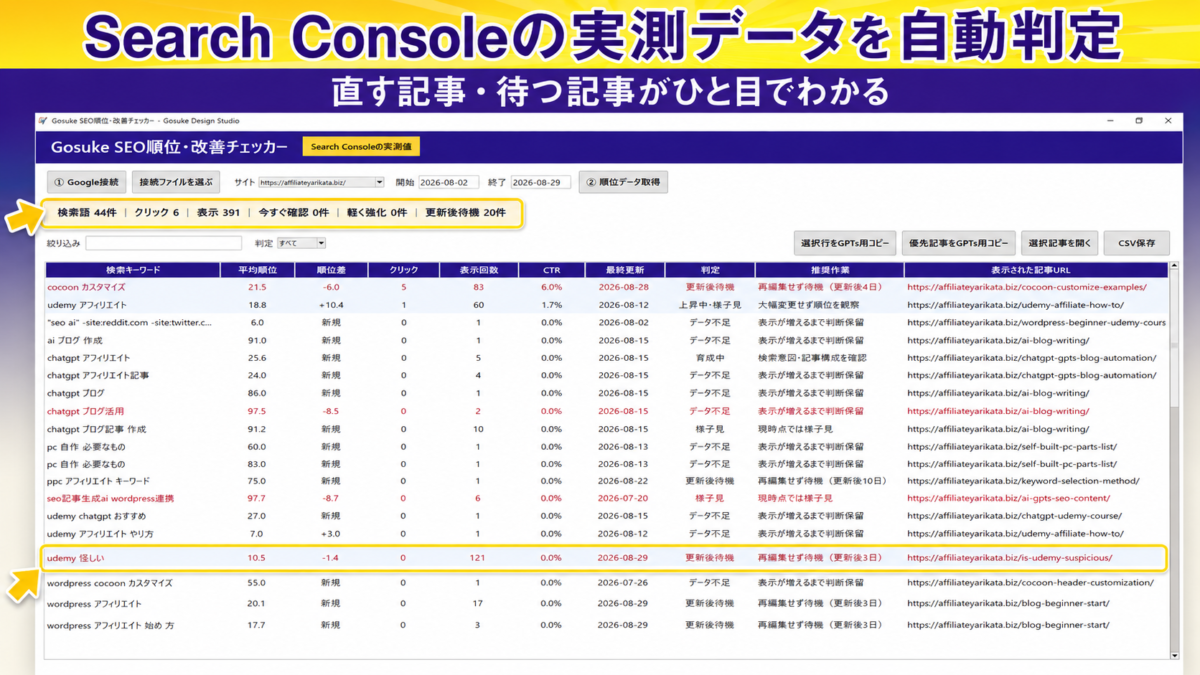Click the 終了 date field
The width and height of the screenshot is (1200, 675).
click(x=541, y=183)
